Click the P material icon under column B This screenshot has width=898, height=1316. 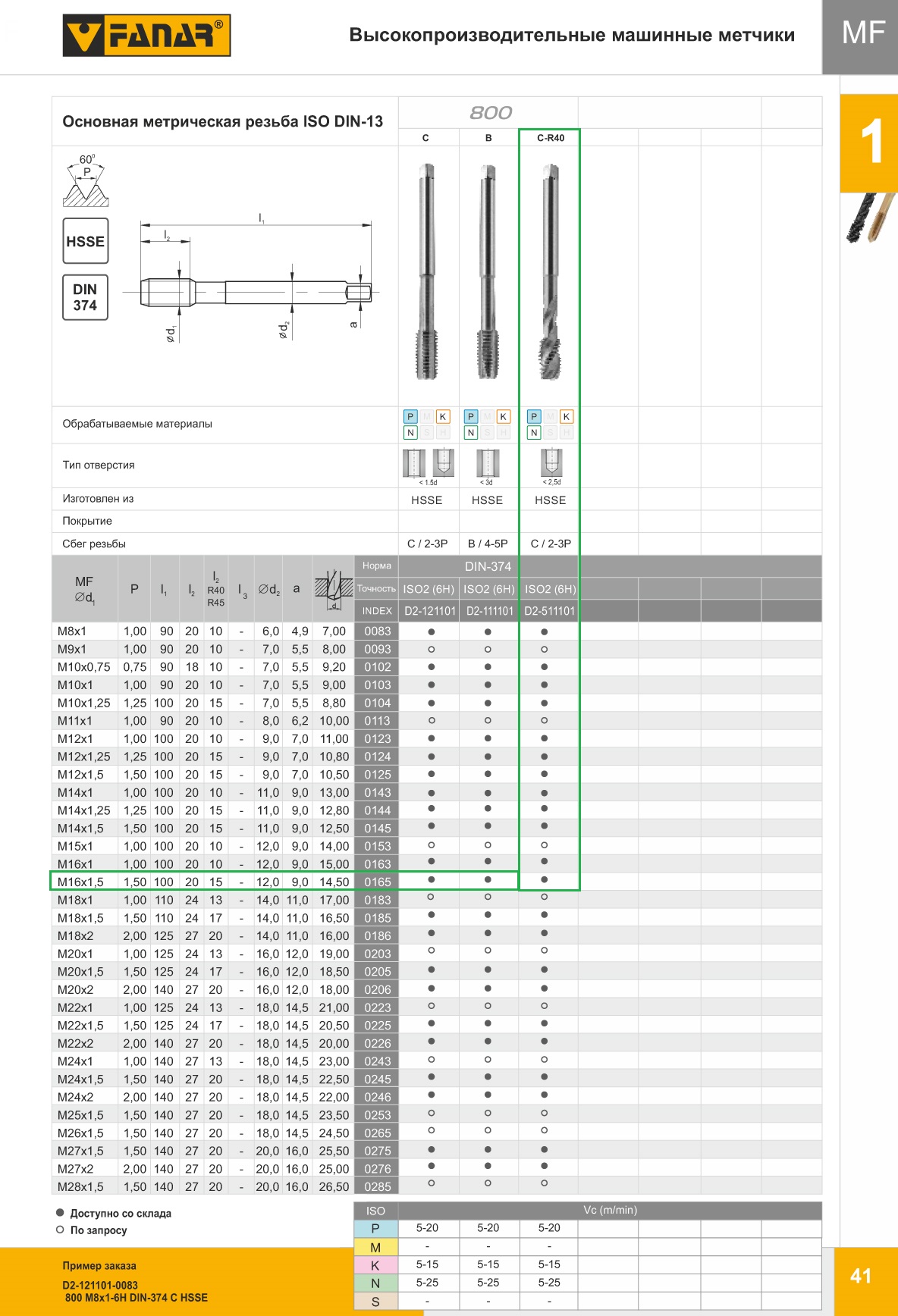coord(471,416)
